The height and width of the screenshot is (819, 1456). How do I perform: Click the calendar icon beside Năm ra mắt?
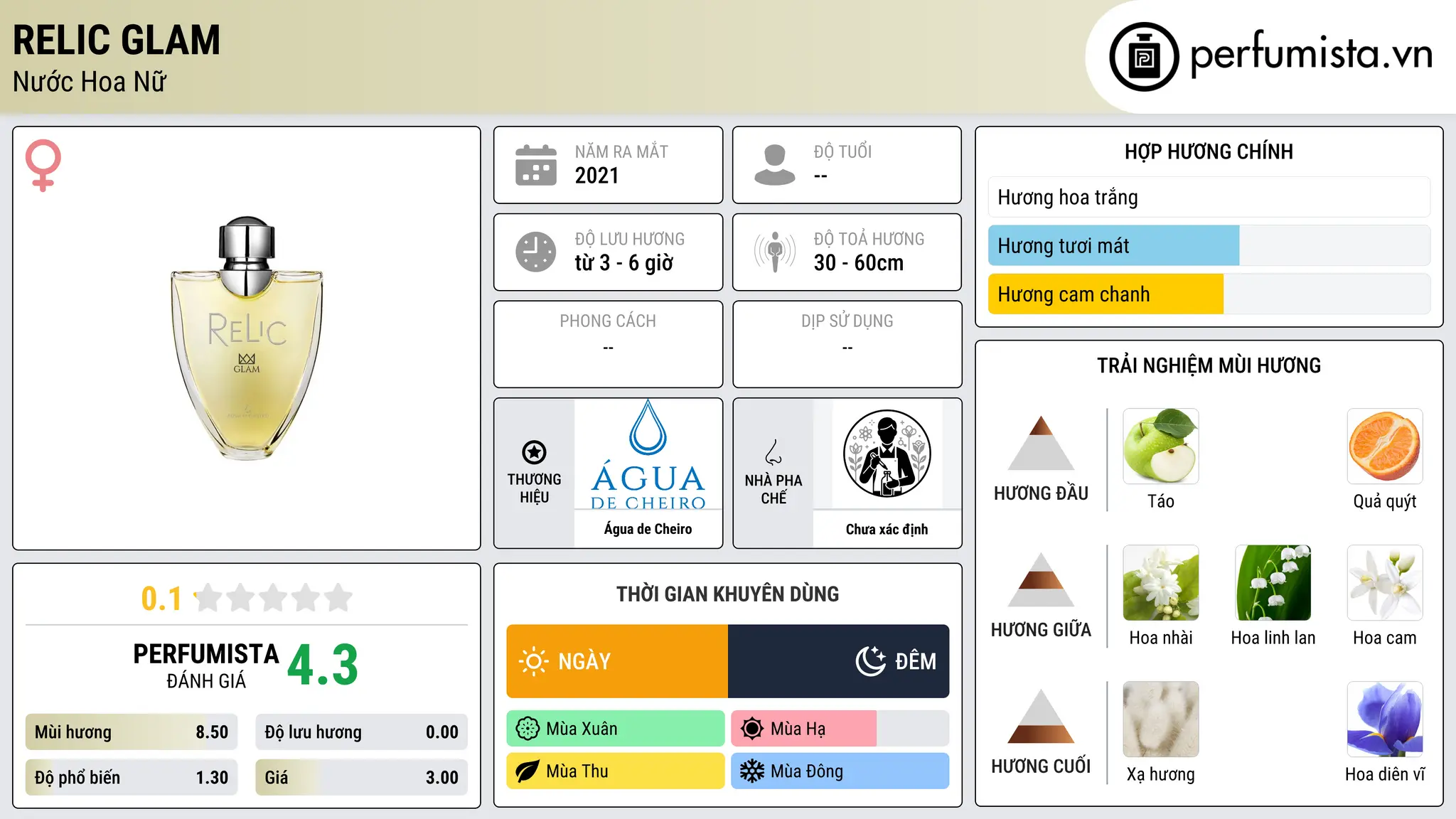click(x=536, y=165)
